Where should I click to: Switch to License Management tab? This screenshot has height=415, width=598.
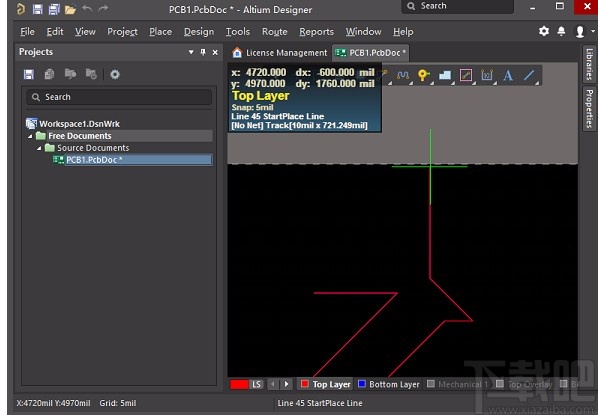point(280,53)
